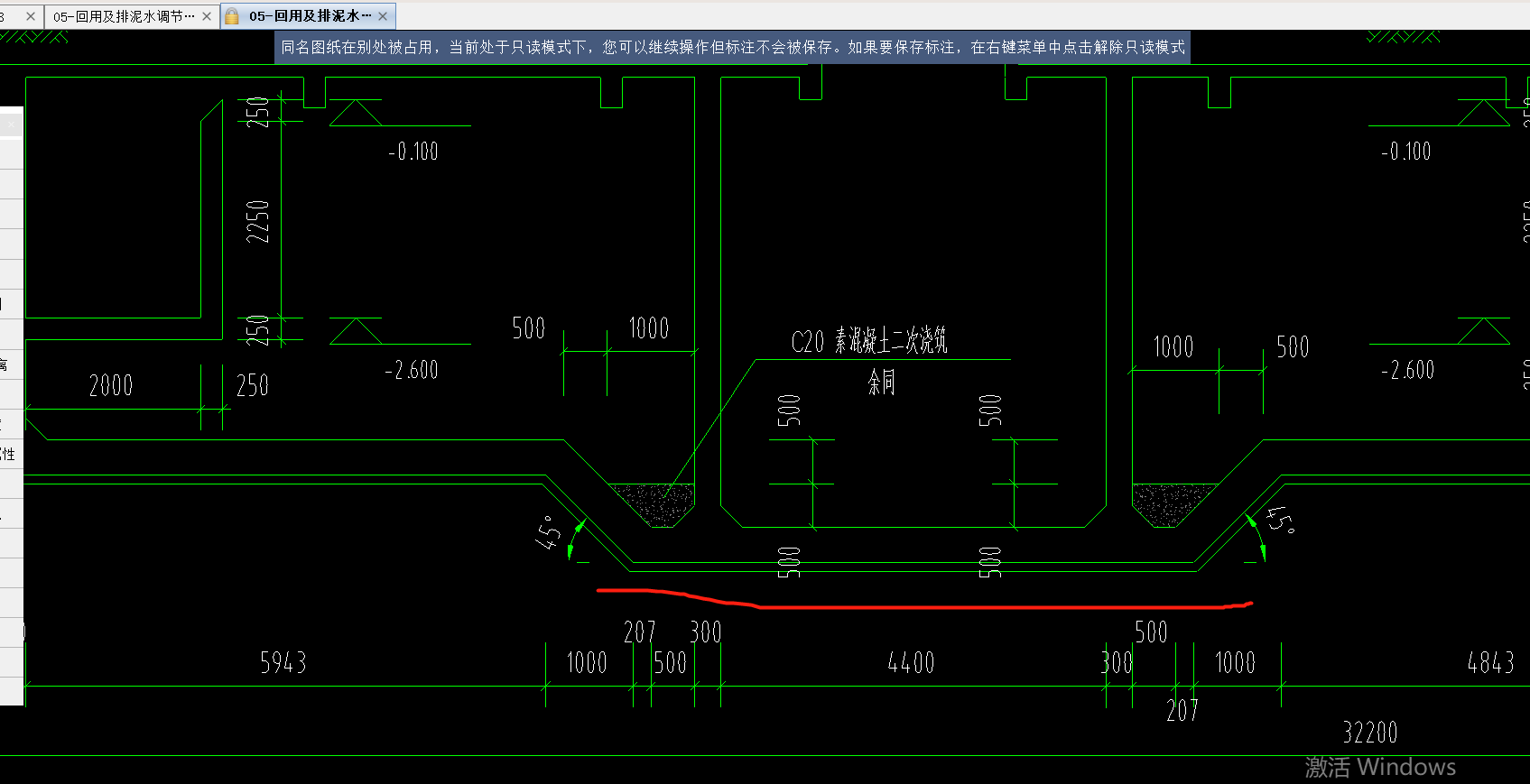Screen dimensions: 1530x784
Task: Select the -0.100 elevation near the 2250 dimension
Action: click(x=413, y=152)
